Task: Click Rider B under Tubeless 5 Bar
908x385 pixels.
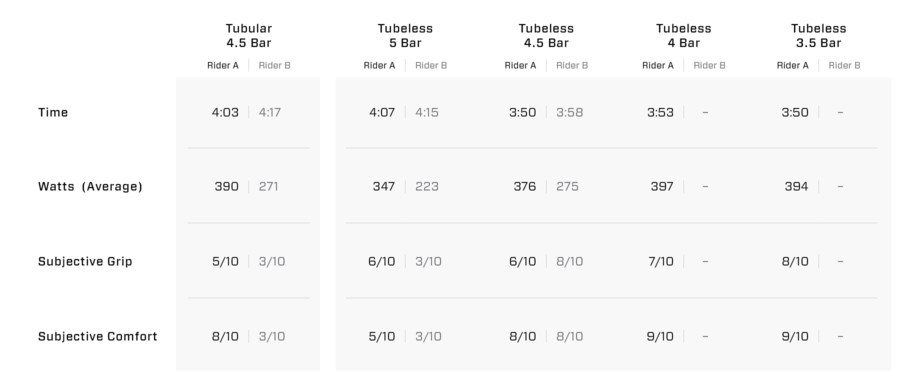Action: point(431,65)
